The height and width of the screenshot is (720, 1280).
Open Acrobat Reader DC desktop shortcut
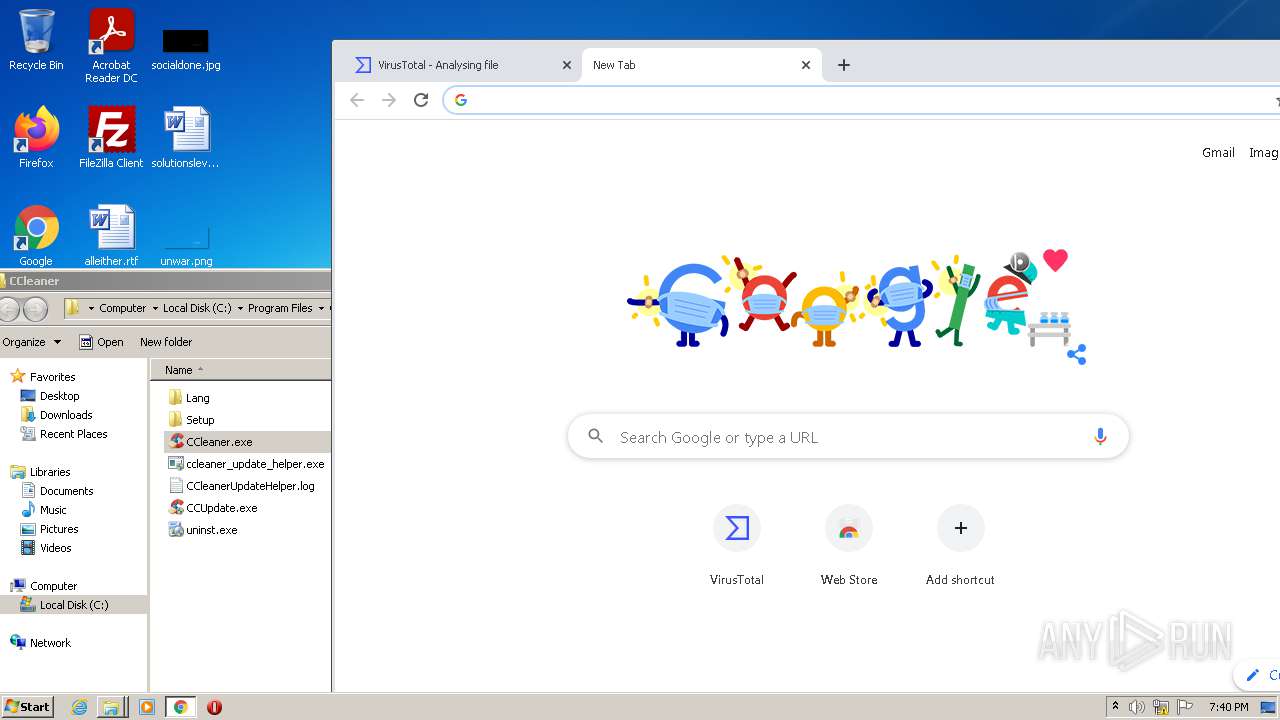111,45
